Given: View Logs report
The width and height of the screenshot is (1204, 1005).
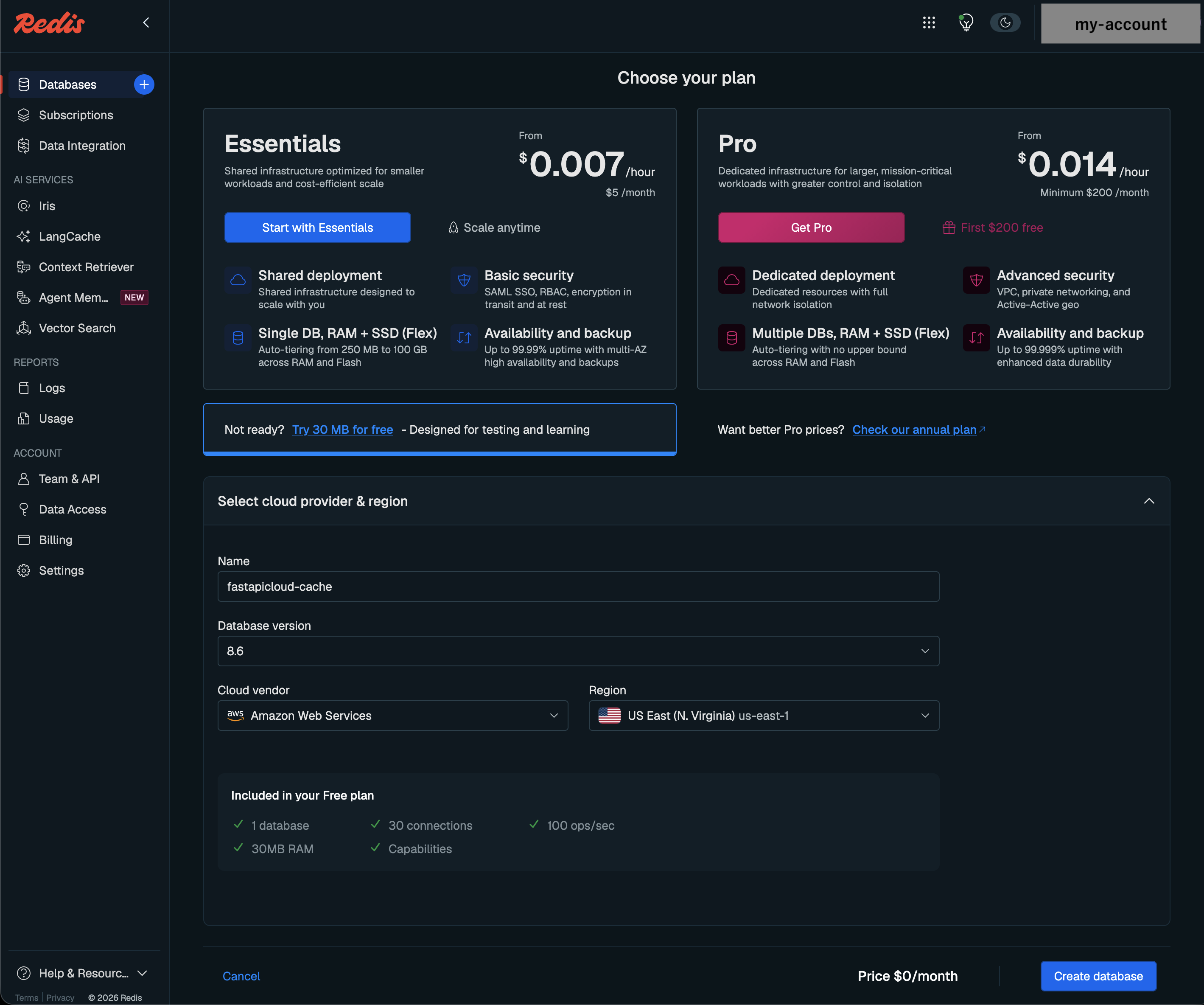Looking at the screenshot, I should click(x=52, y=388).
